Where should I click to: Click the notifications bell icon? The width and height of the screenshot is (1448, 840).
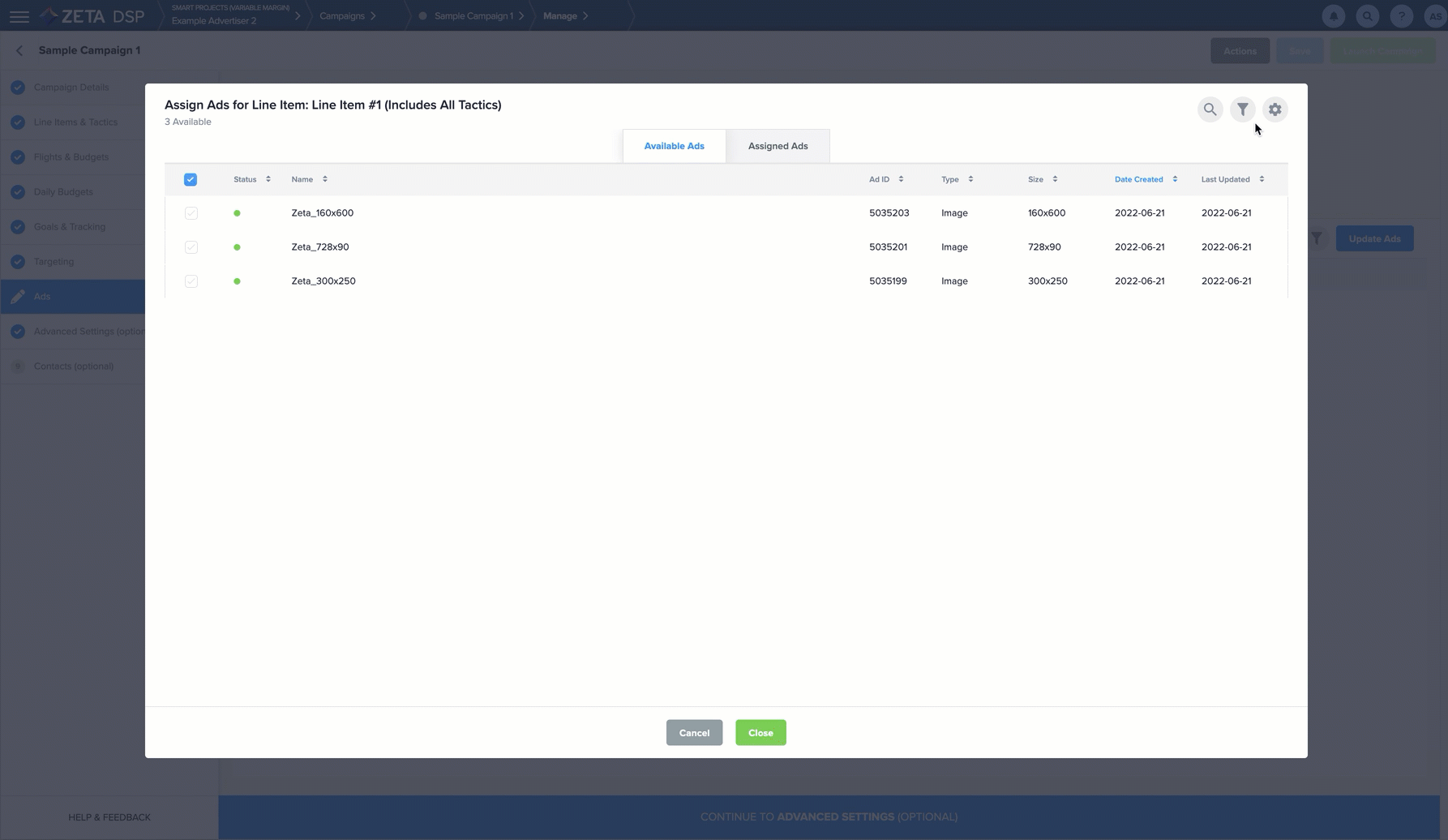click(1333, 16)
